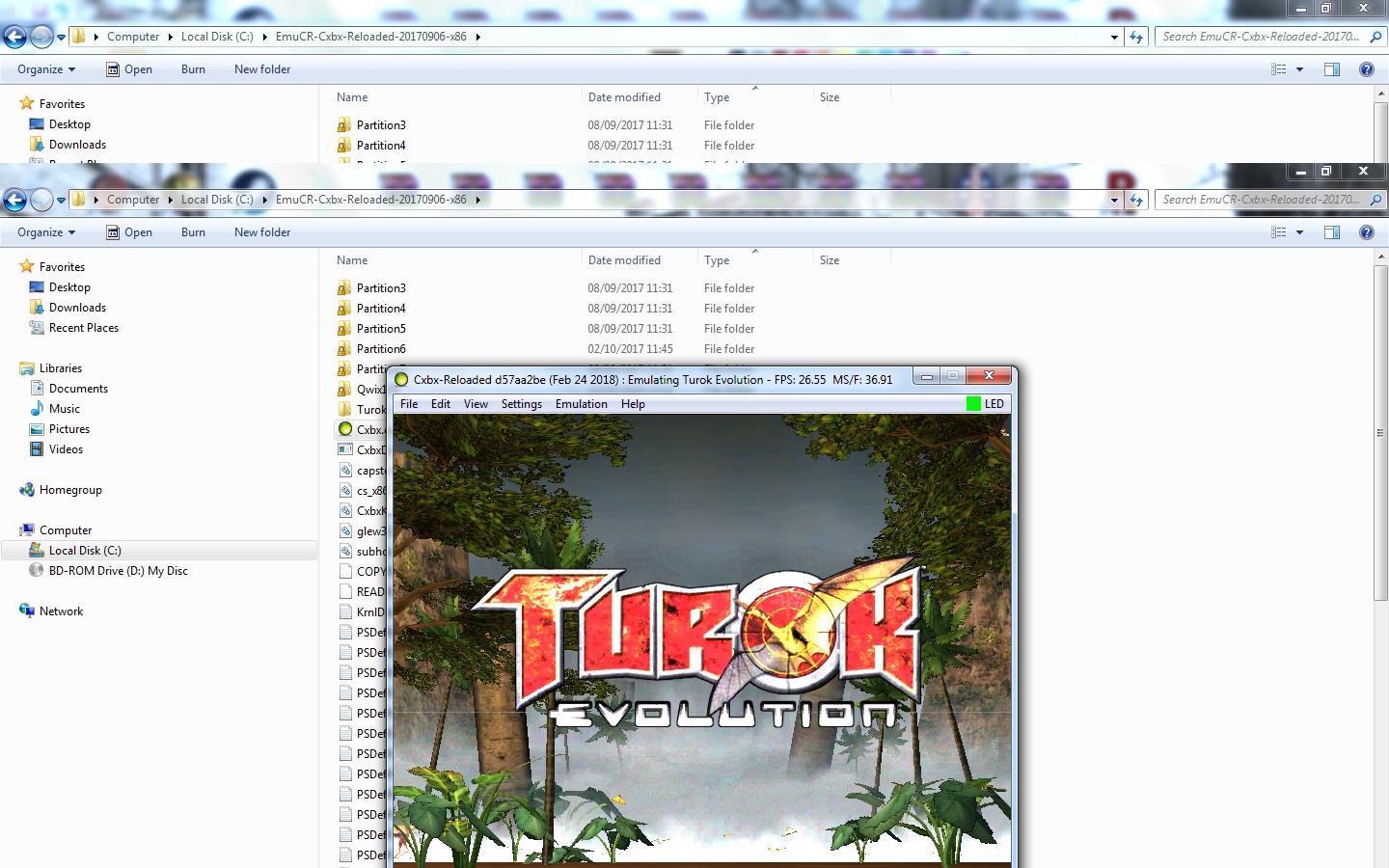The width and height of the screenshot is (1389, 868).
Task: Select the yellow-circle Cxbx application icon in file list
Action: [345, 429]
